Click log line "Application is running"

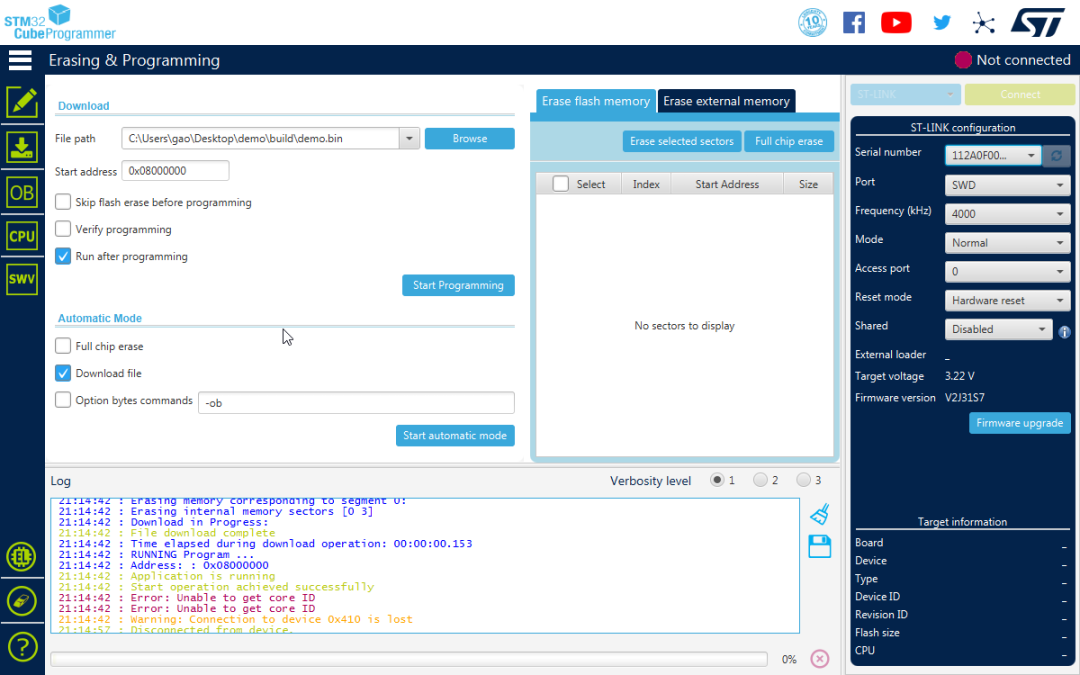click(x=202, y=576)
